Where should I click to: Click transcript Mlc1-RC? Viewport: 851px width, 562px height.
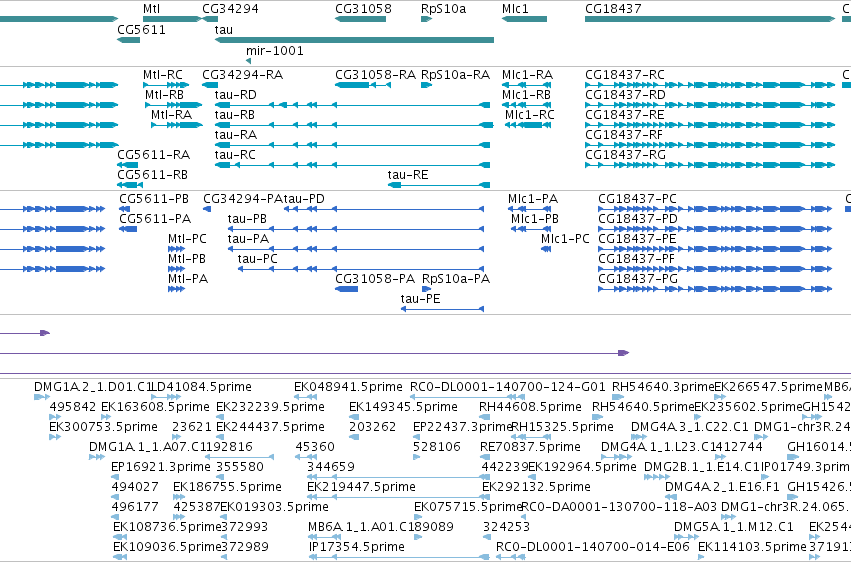click(x=530, y=114)
